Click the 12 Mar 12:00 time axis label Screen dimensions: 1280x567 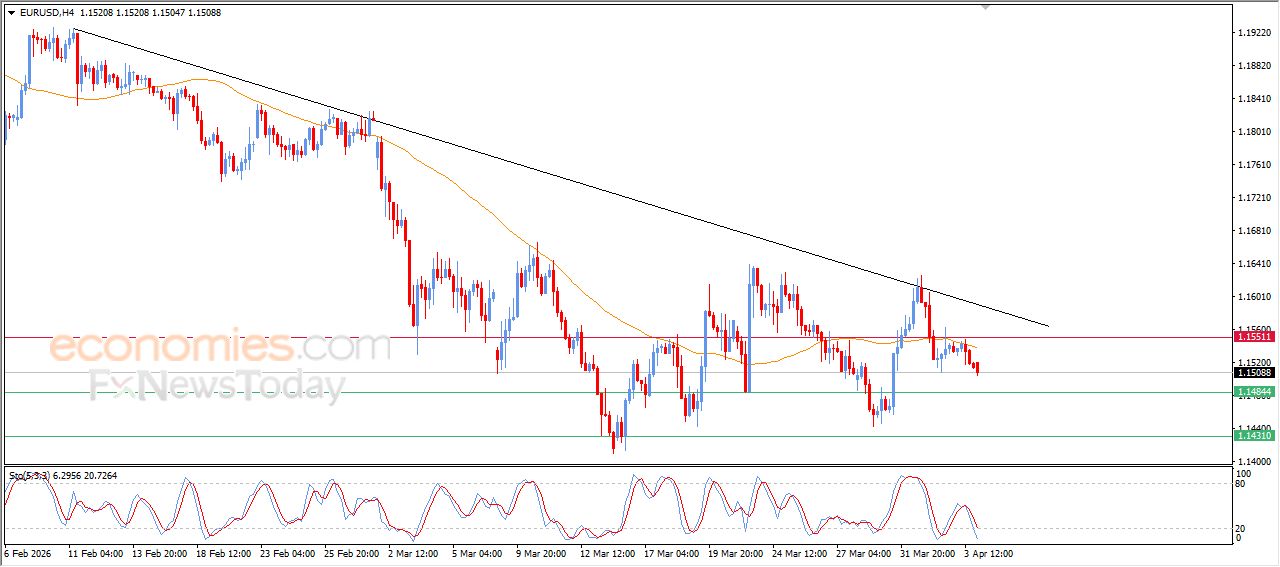[609, 552]
